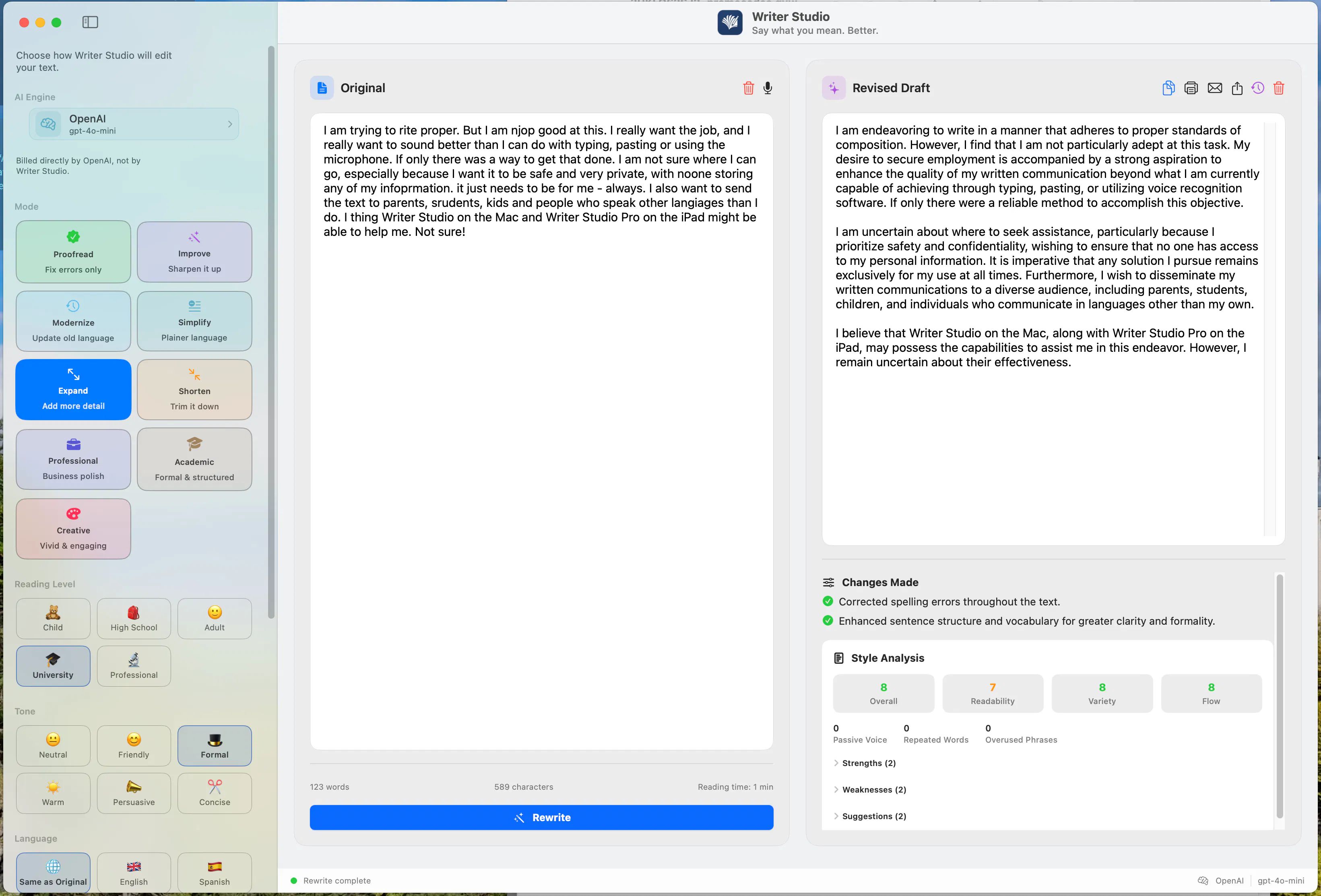Start dictation with the microphone icon
The image size is (1321, 896).
tap(768, 88)
